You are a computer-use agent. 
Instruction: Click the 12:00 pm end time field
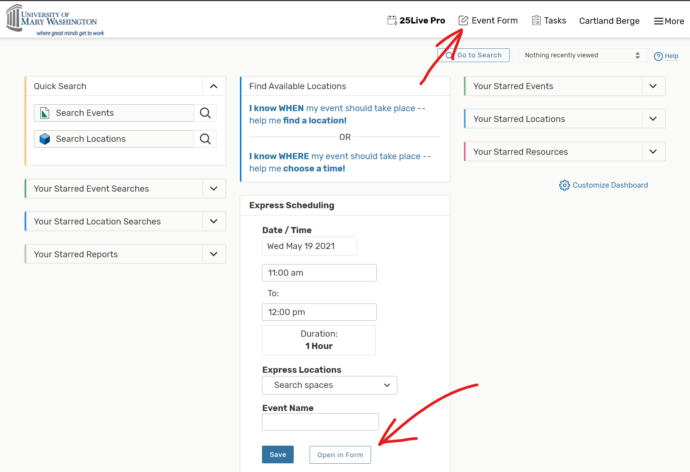click(319, 312)
